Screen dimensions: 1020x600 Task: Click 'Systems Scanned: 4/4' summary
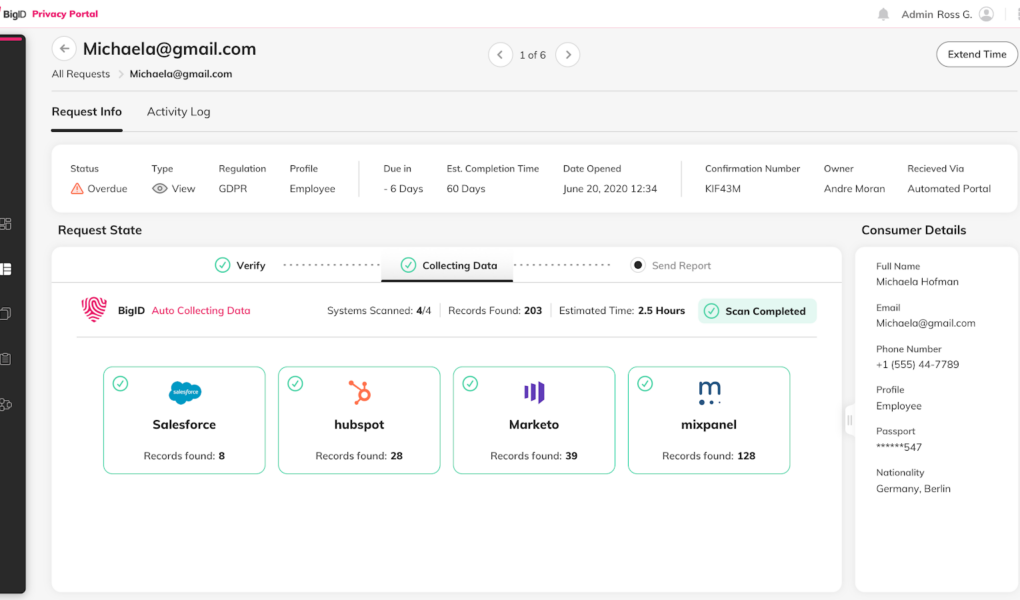coord(379,310)
